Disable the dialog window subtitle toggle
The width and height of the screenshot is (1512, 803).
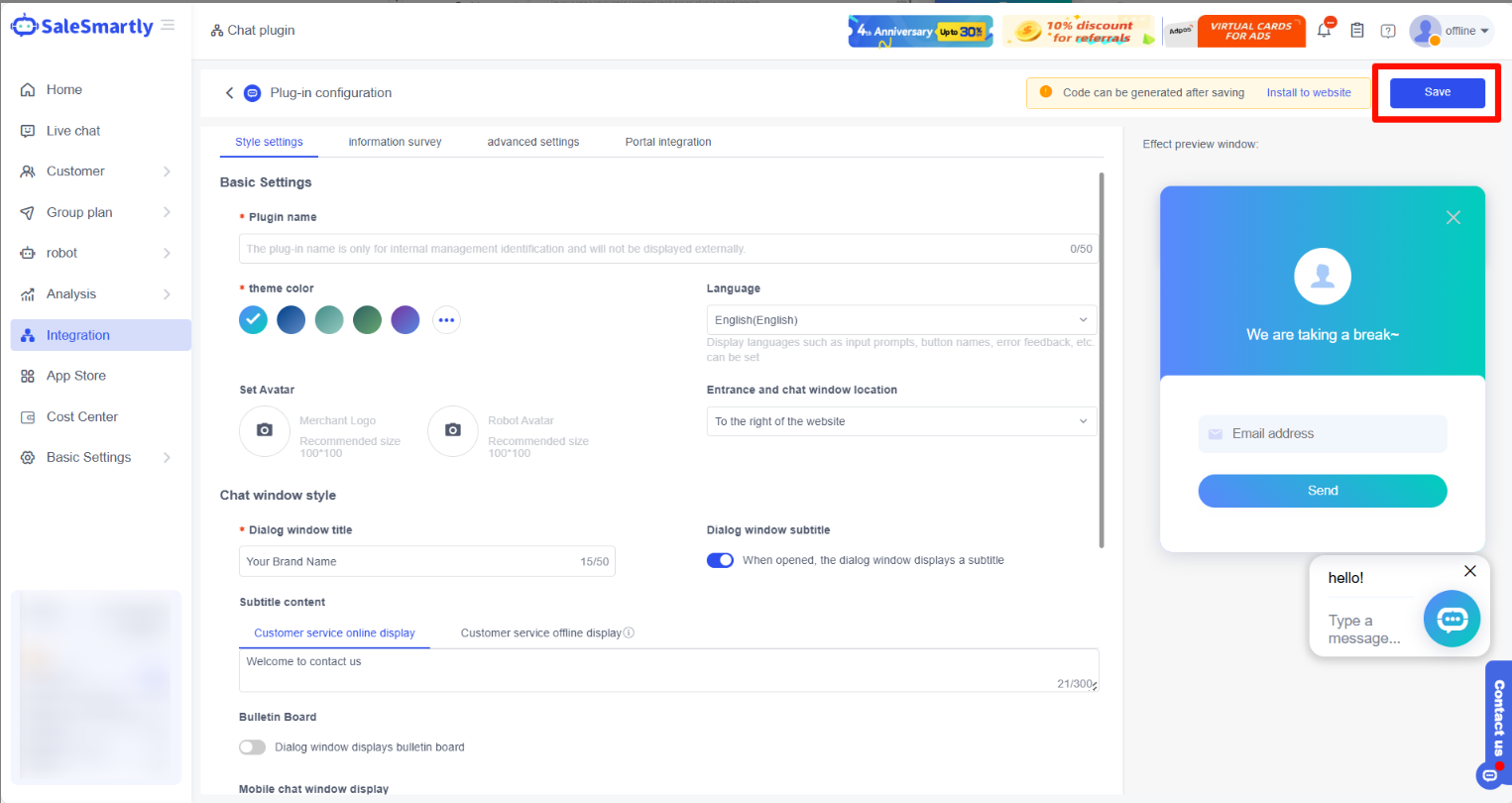click(x=720, y=560)
